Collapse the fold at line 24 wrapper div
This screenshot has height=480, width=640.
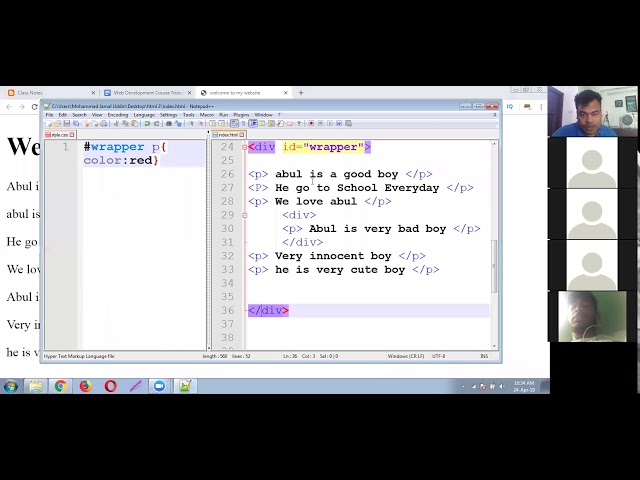tap(244, 147)
